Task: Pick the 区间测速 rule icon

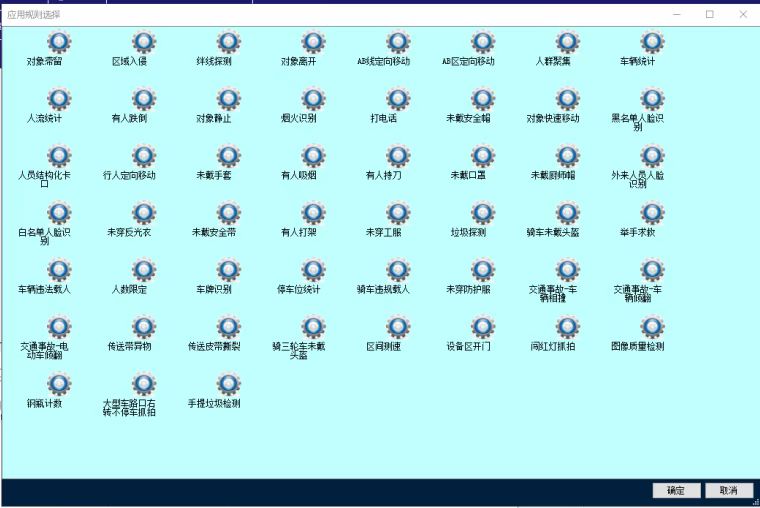Action: [x=398, y=327]
